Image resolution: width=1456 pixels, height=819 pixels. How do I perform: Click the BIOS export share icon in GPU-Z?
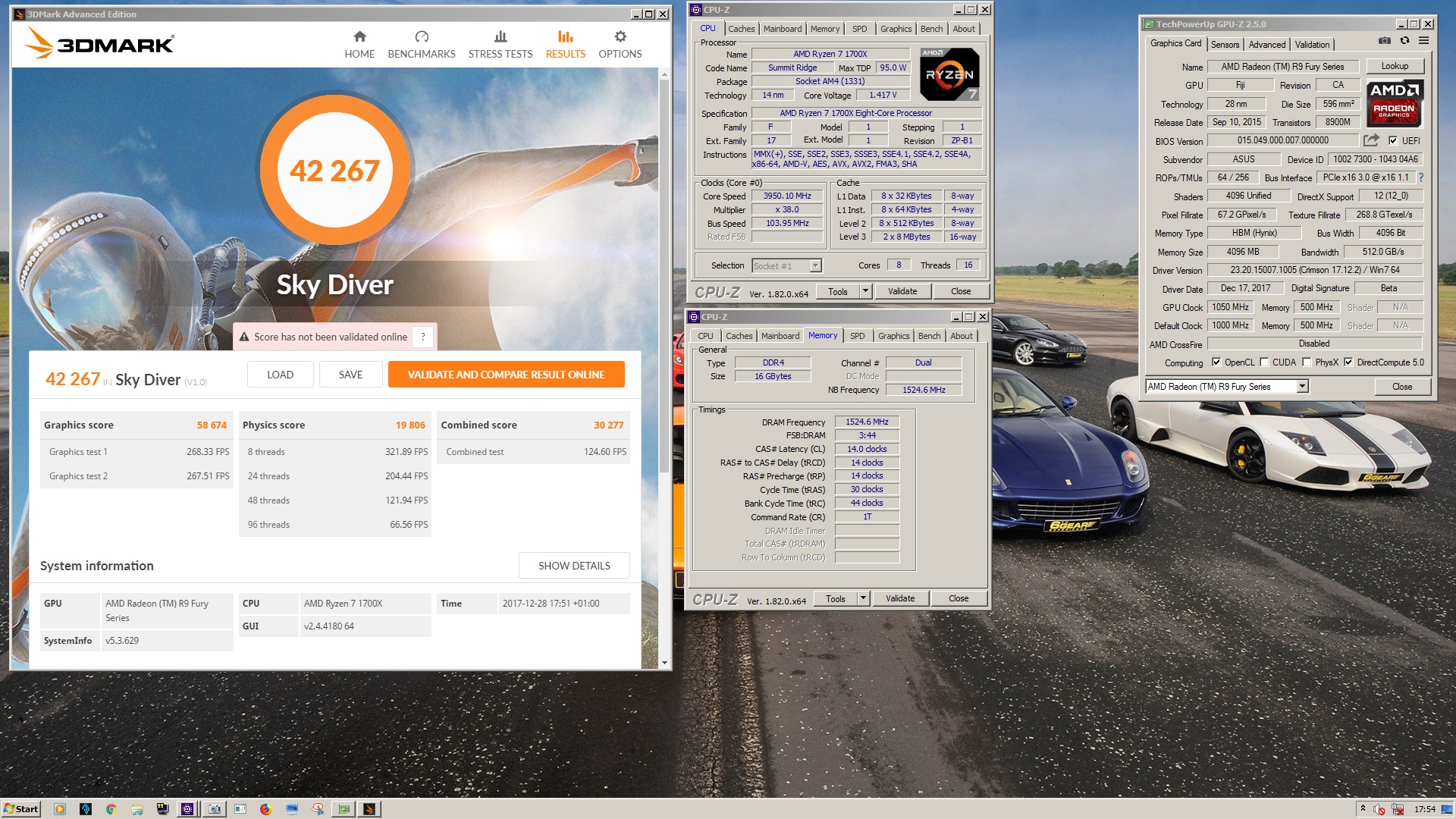click(1371, 140)
